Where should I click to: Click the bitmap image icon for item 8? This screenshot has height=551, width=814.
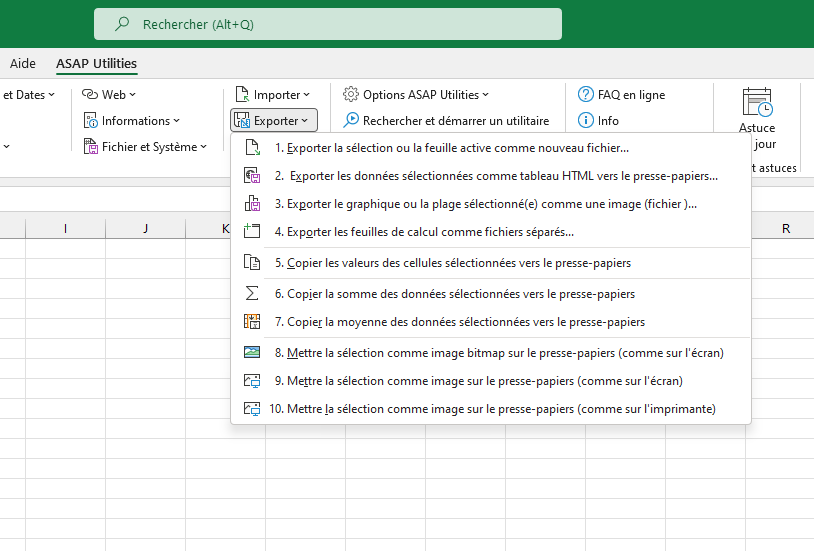(x=252, y=352)
